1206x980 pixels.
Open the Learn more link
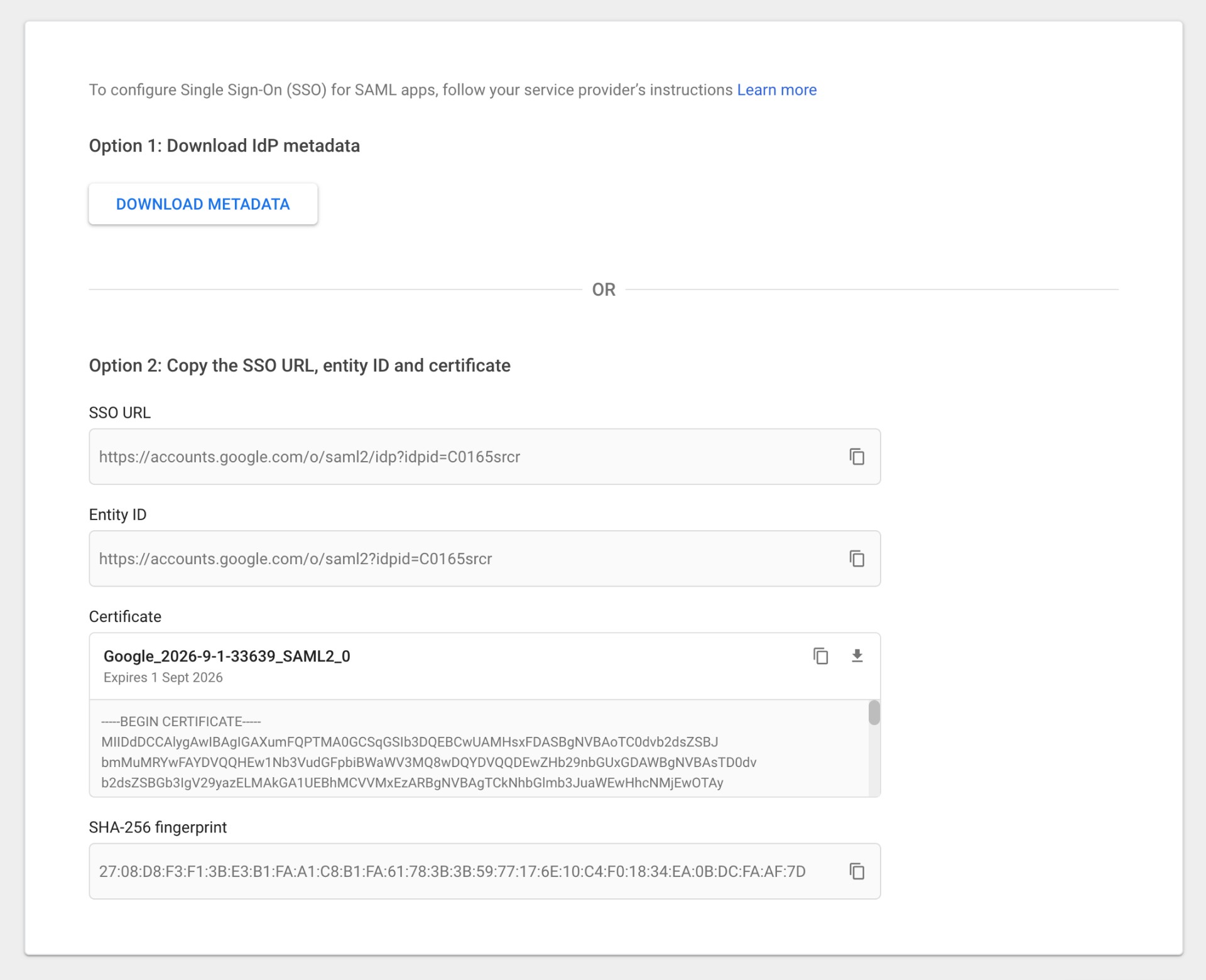point(776,90)
